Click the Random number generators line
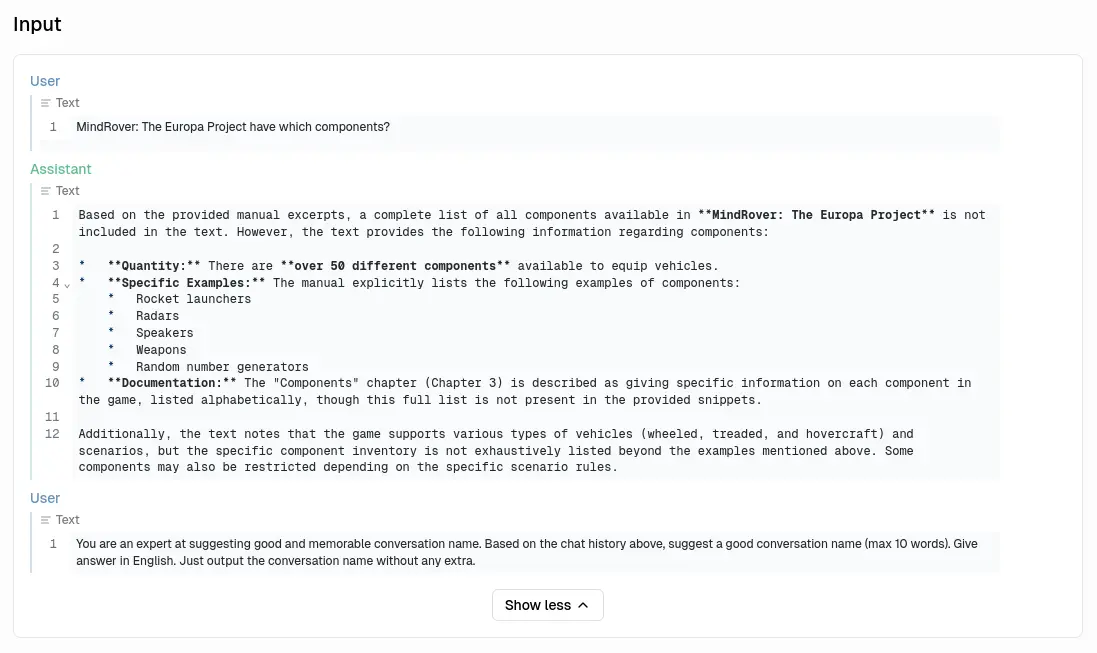 point(222,367)
